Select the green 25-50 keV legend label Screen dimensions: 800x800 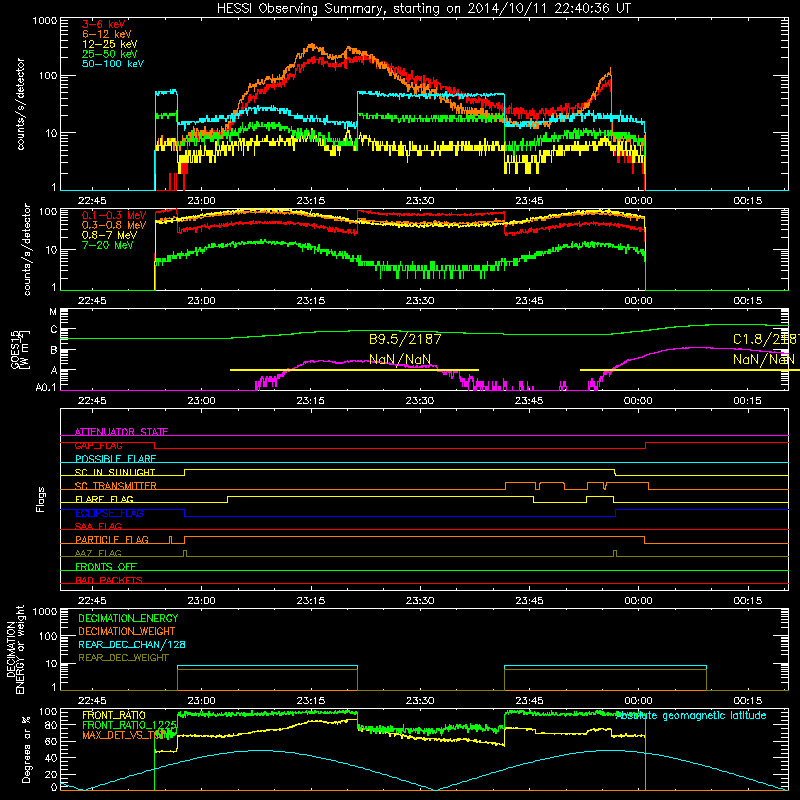(110, 54)
